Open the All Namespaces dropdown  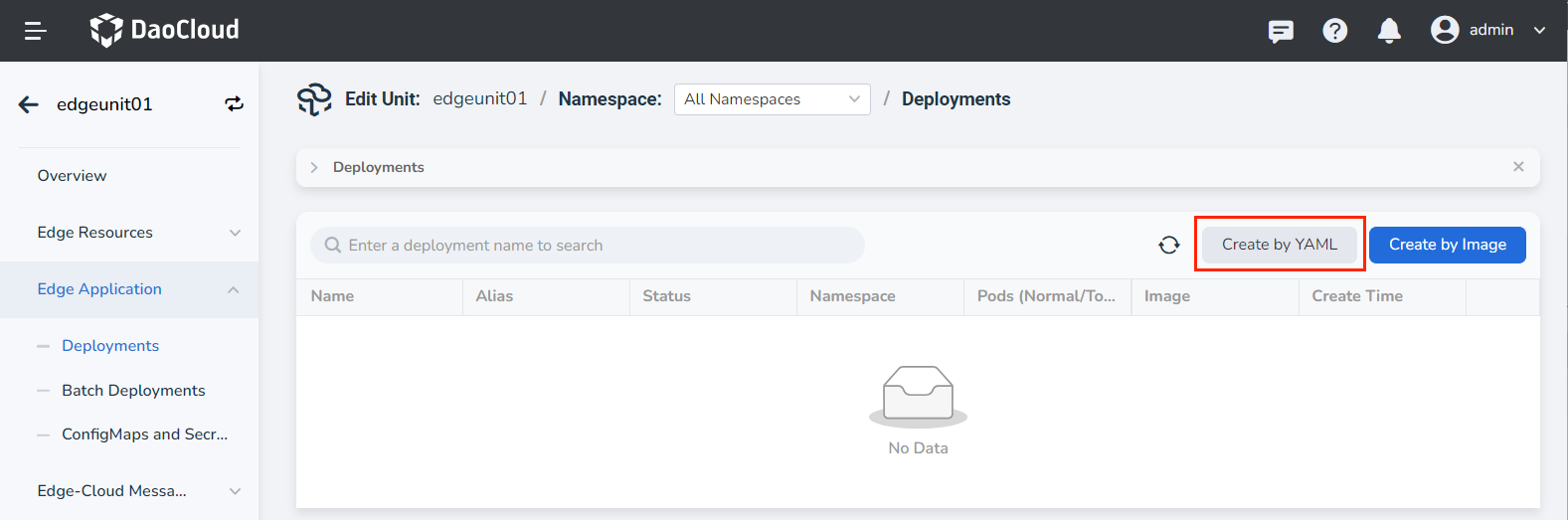(x=772, y=99)
